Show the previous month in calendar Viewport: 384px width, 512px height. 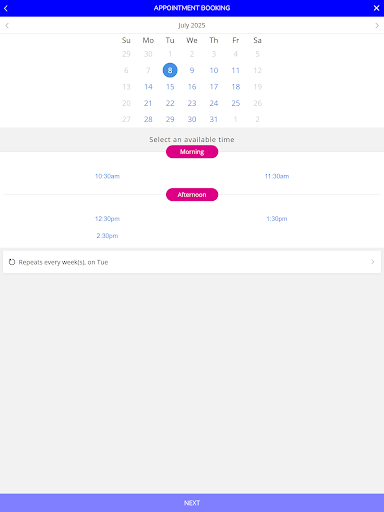tap(7, 26)
